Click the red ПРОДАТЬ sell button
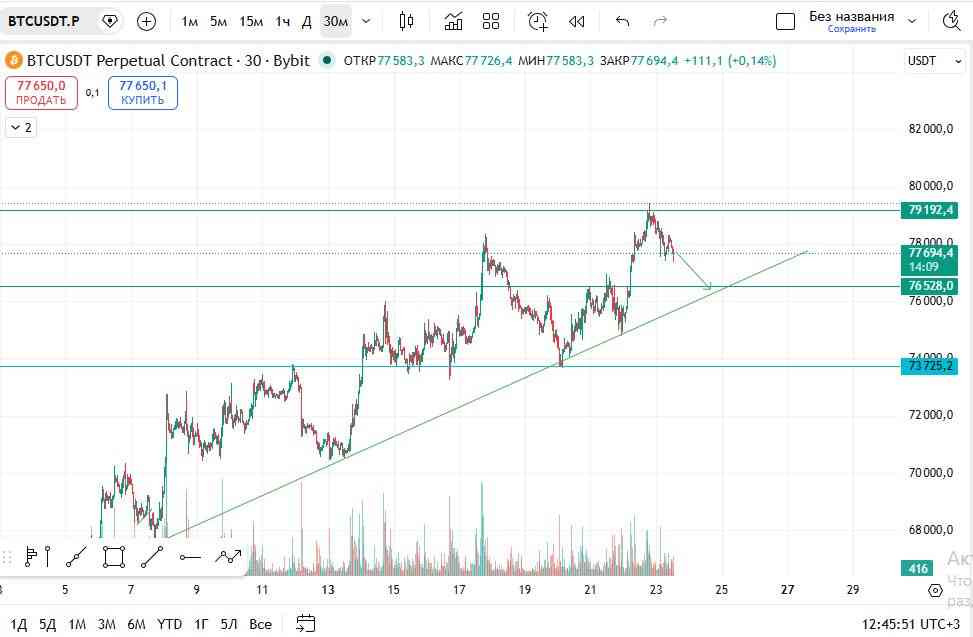973x637 pixels. click(41, 92)
